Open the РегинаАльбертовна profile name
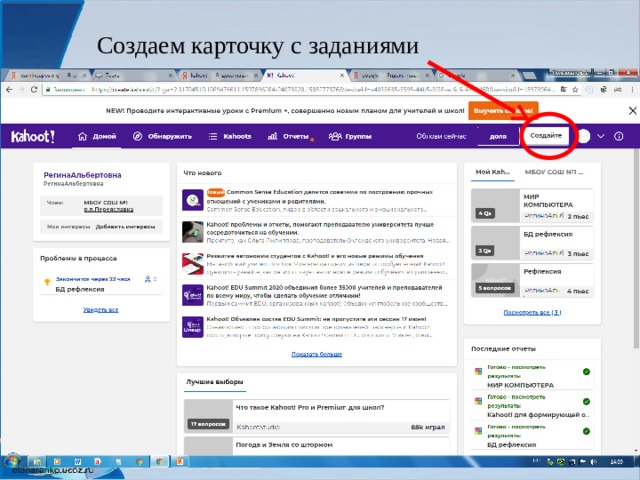This screenshot has width=640, height=480. coord(82,175)
